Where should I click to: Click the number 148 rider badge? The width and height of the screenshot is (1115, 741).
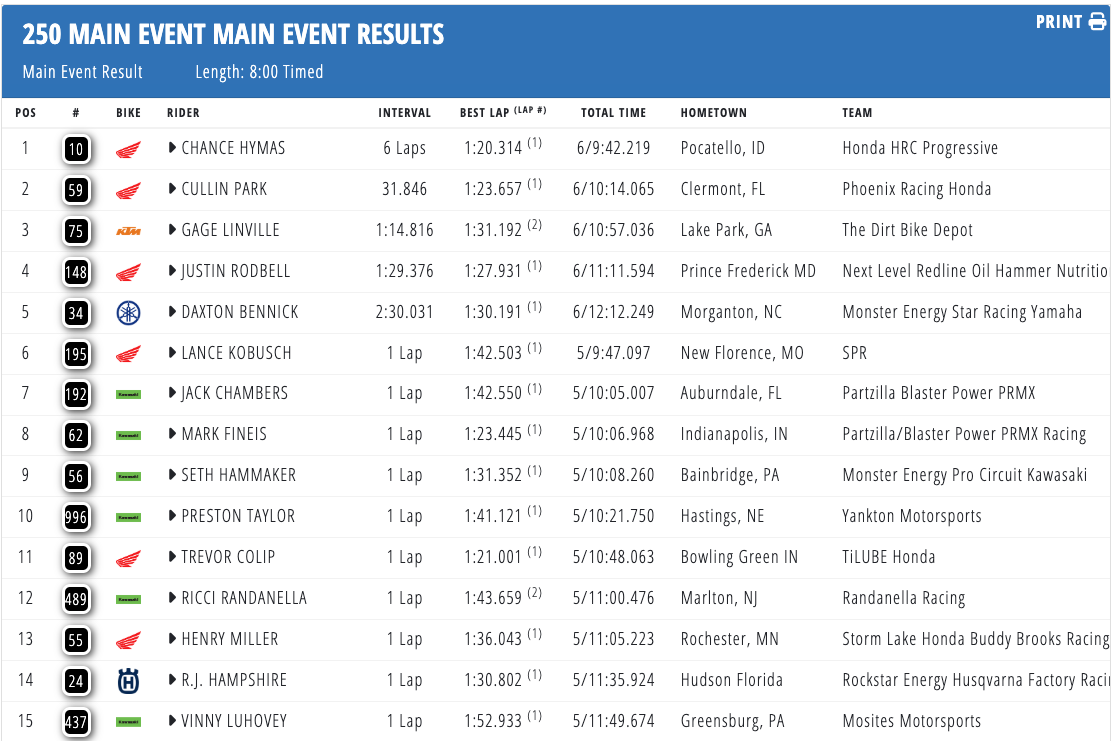point(76,272)
